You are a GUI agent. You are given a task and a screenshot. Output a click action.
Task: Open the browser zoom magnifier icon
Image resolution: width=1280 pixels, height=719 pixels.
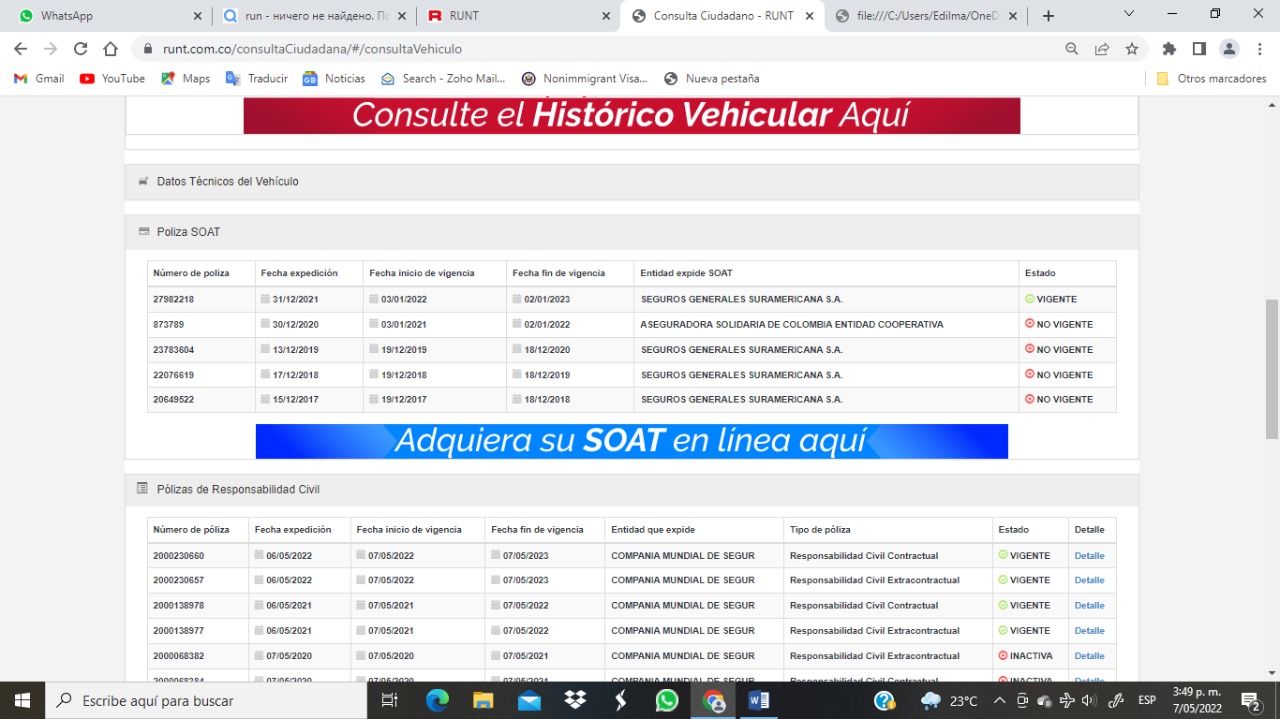[x=1072, y=49]
